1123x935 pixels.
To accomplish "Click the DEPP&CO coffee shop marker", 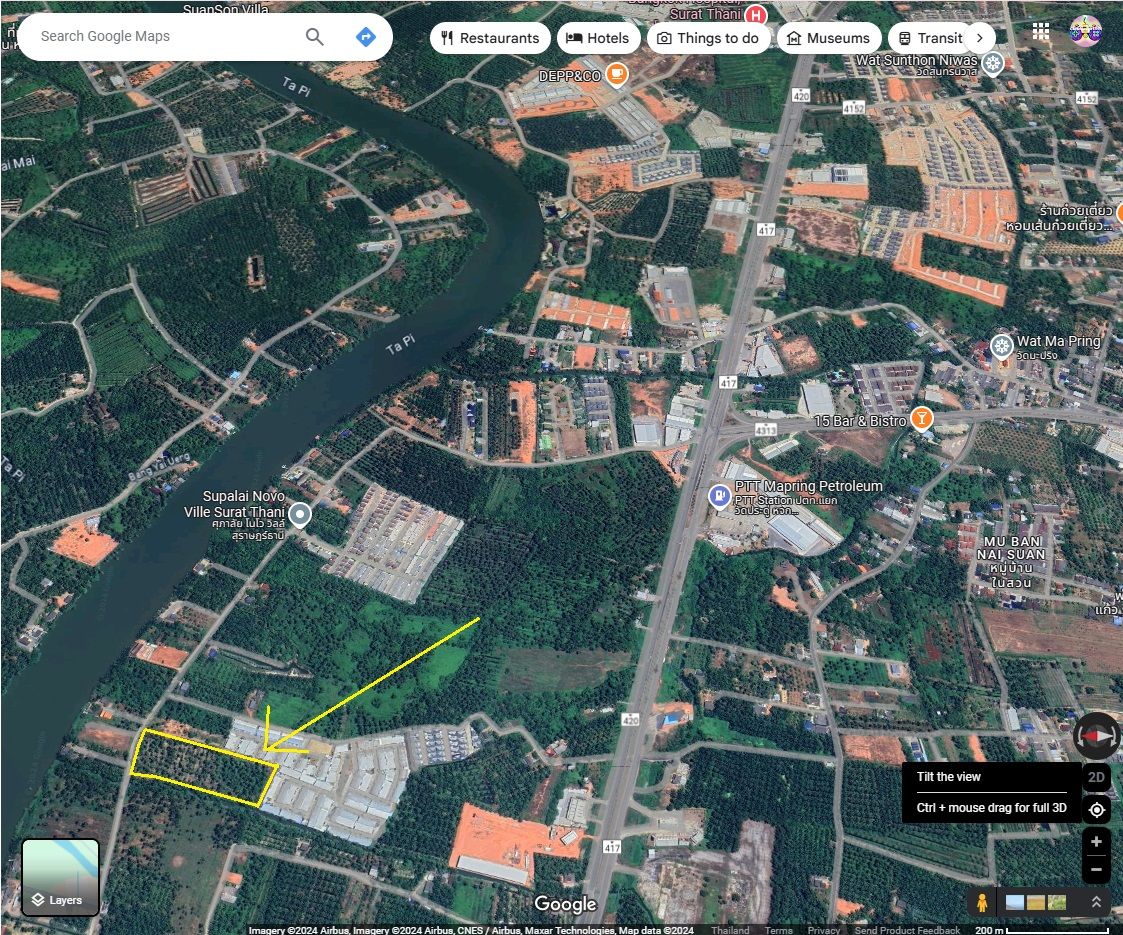I will [617, 74].
